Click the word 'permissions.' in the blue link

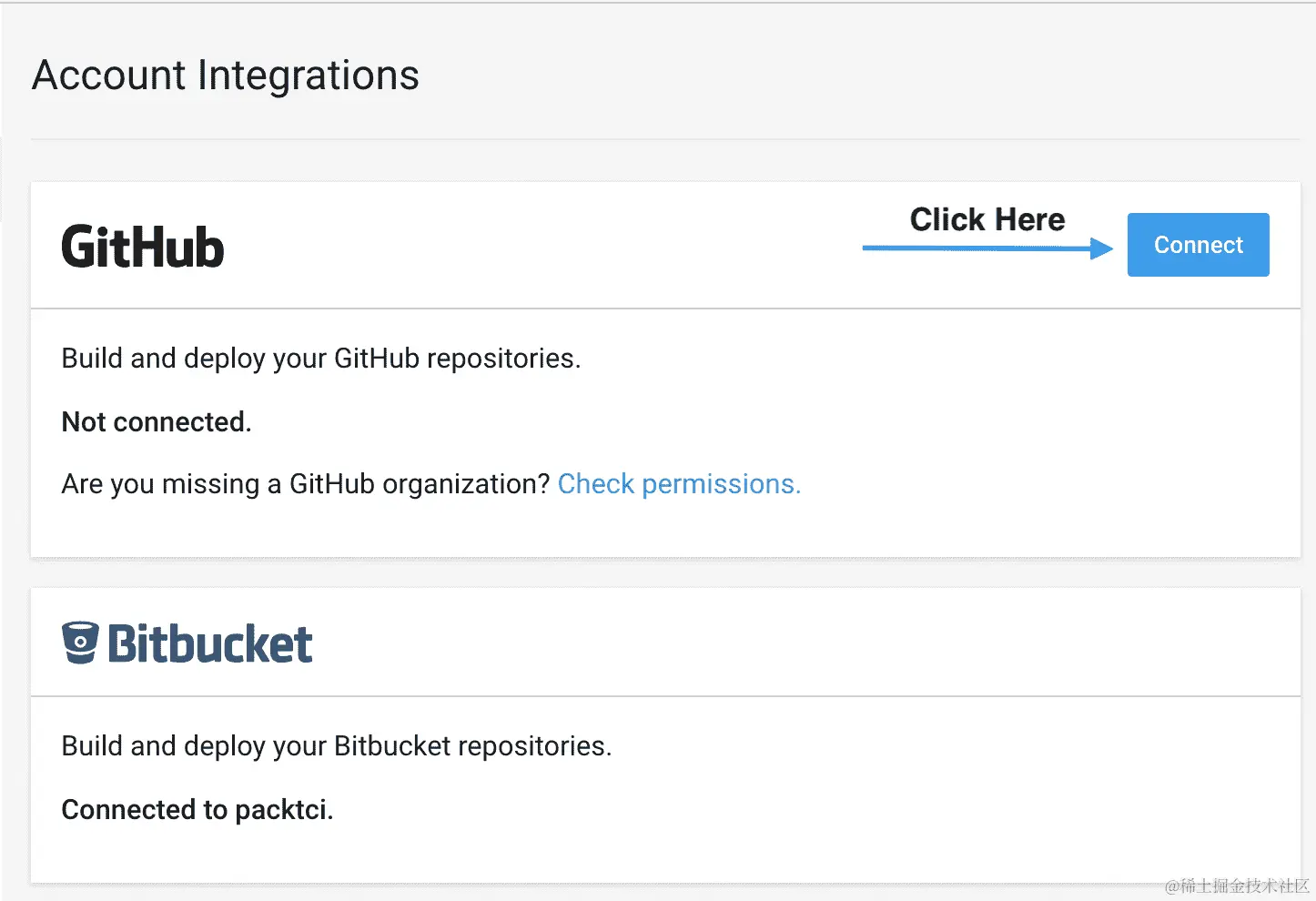(x=721, y=484)
